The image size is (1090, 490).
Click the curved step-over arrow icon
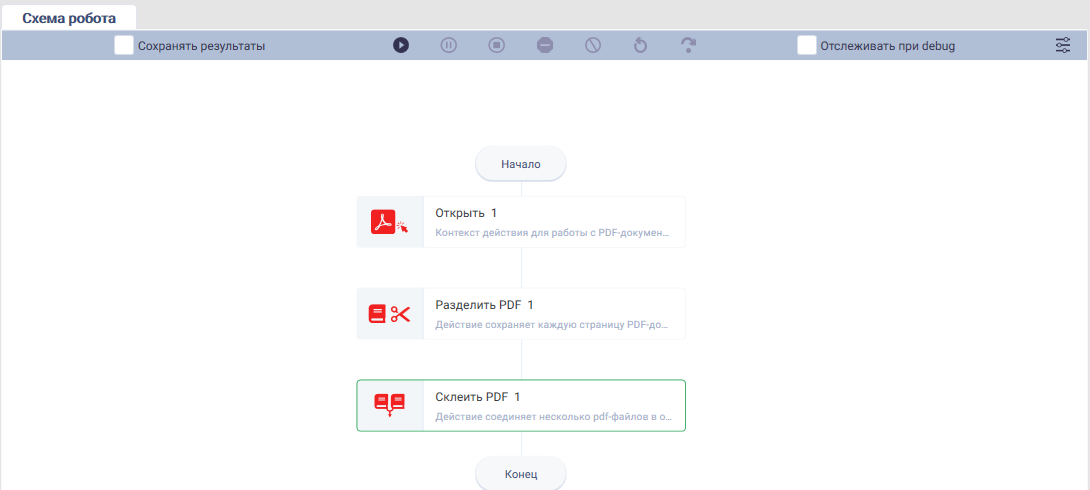point(688,45)
